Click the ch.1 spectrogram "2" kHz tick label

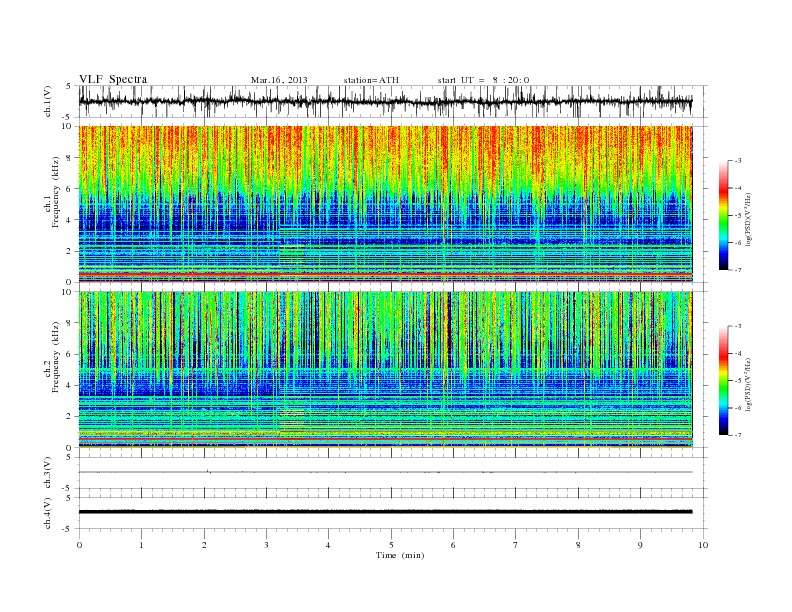coord(70,251)
